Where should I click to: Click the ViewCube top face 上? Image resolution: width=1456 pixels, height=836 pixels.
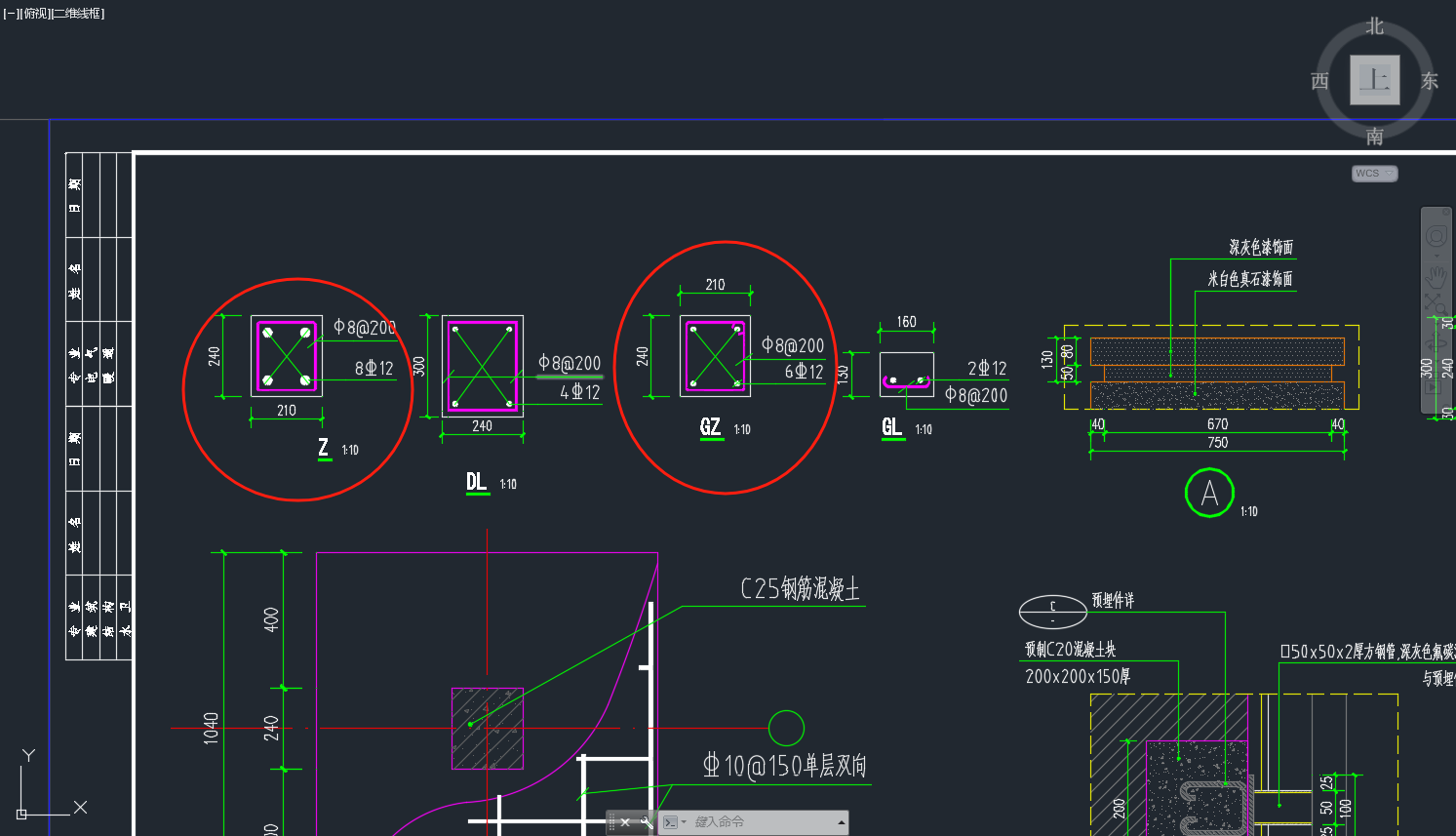1374,79
